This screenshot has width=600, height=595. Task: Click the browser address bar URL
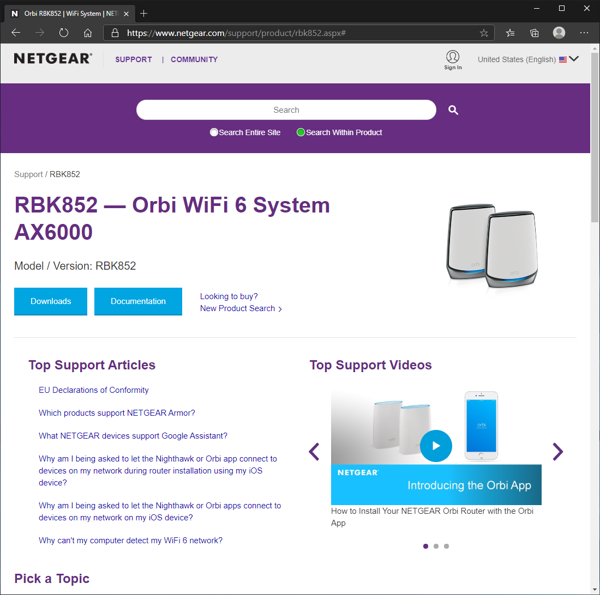(x=236, y=33)
